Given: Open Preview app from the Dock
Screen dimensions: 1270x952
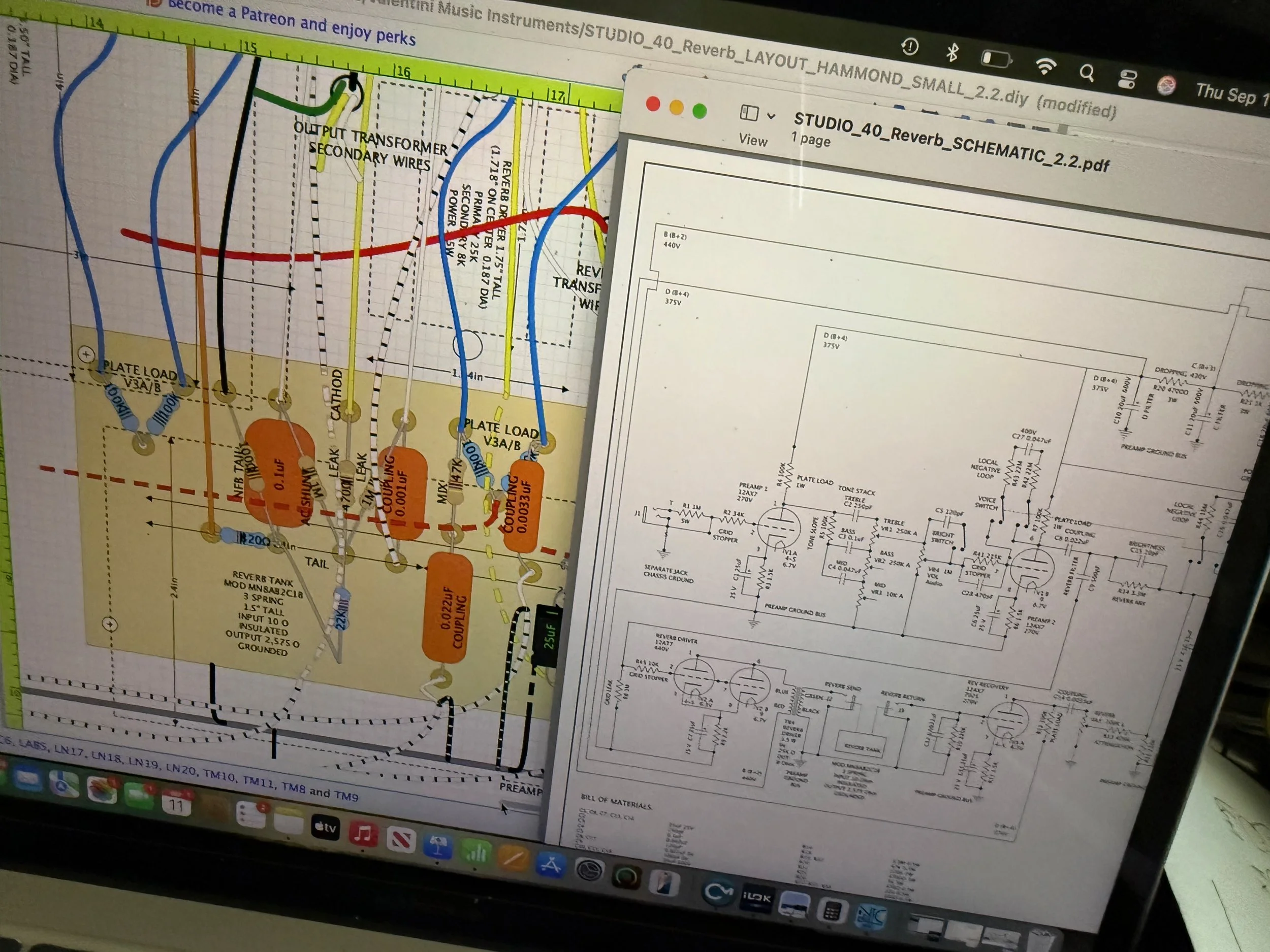Looking at the screenshot, I should point(795,905).
